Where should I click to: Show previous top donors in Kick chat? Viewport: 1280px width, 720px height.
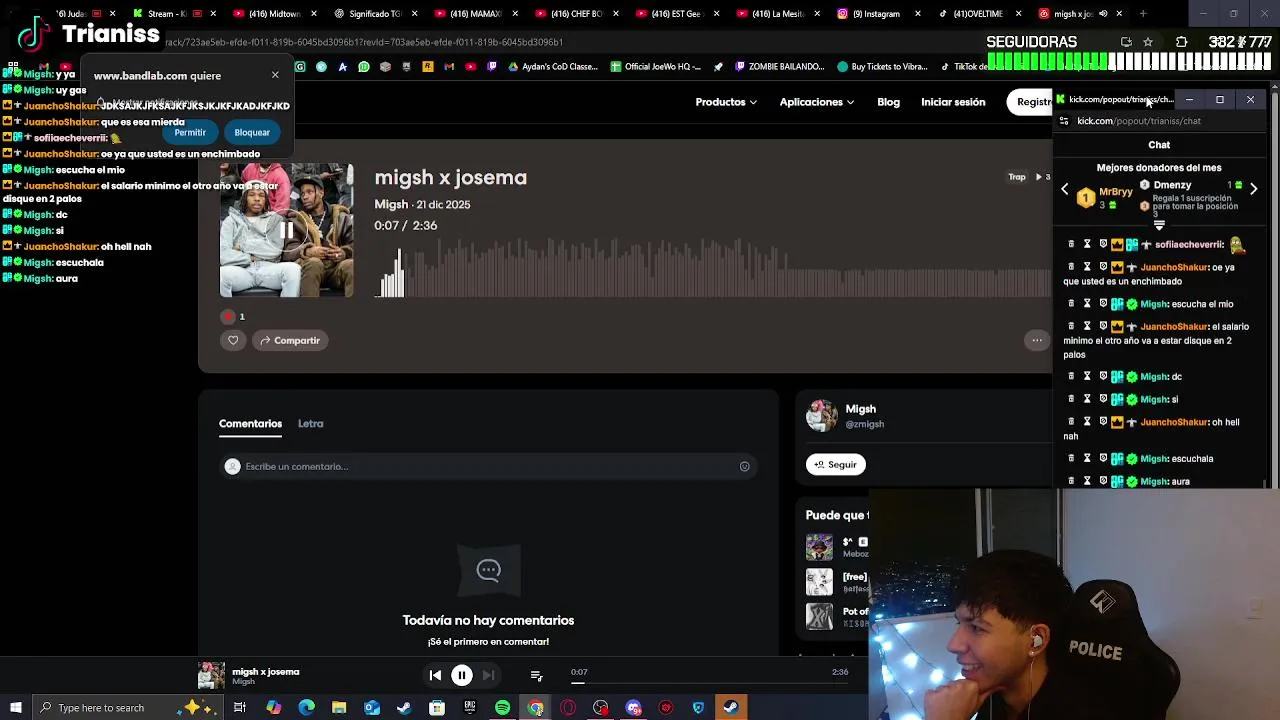(x=1064, y=189)
